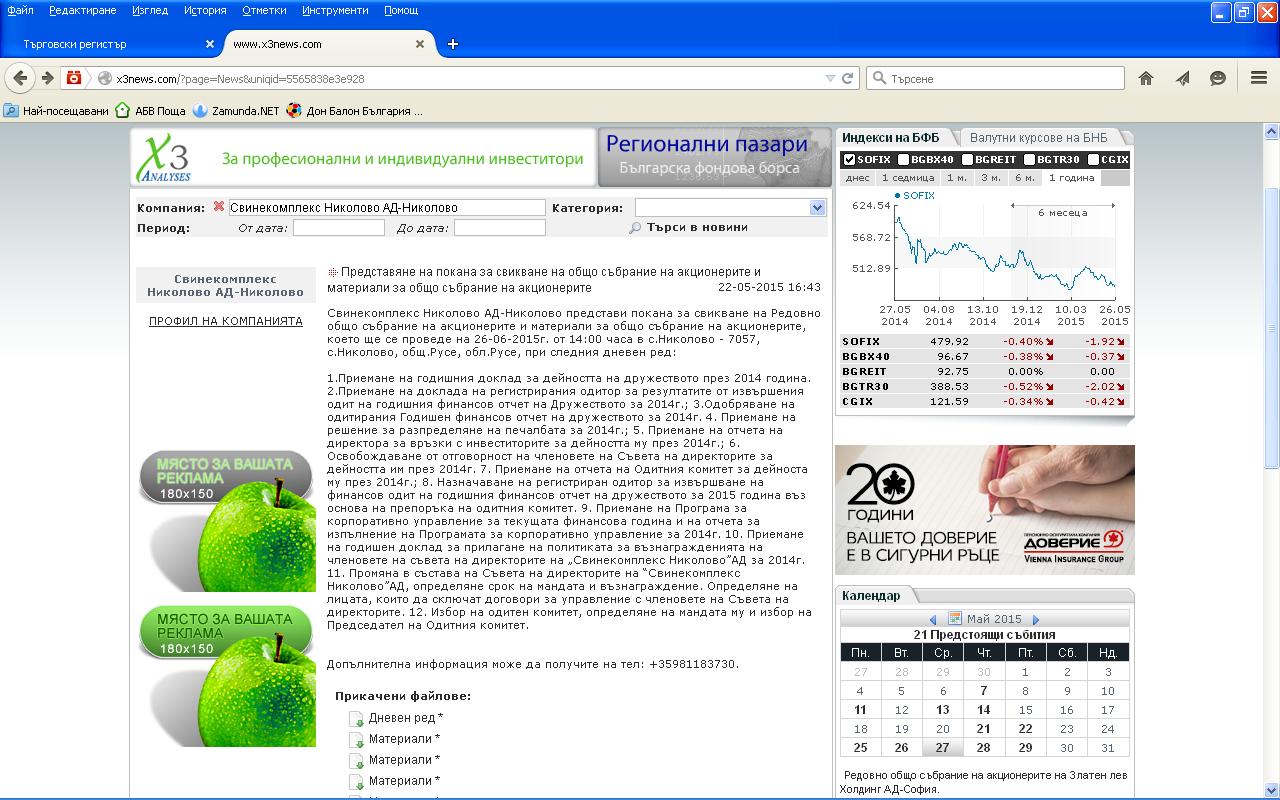Viewport: 1280px width, 800px height.
Task: Download the Дневен ред attached file
Action: point(405,718)
